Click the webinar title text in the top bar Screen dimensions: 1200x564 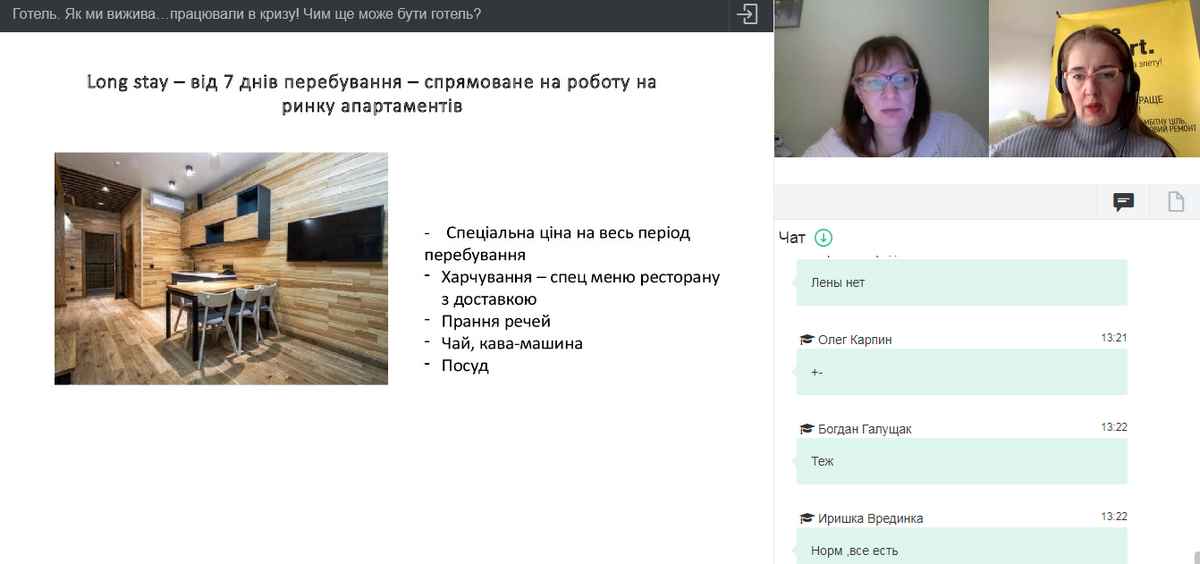click(x=247, y=15)
